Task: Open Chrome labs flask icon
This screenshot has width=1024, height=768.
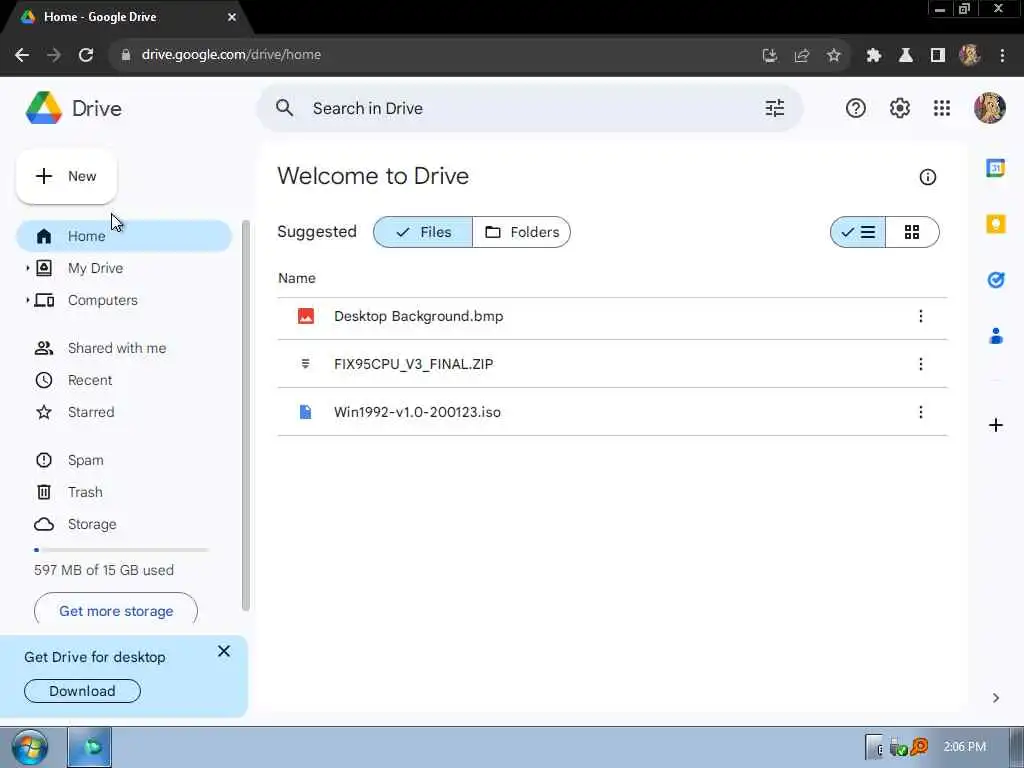Action: click(x=905, y=56)
